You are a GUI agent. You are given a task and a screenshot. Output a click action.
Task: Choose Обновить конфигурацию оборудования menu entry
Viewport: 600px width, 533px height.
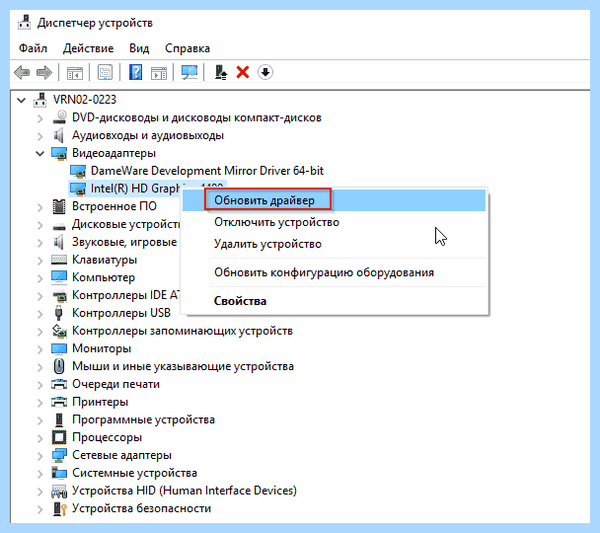pyautogui.click(x=334, y=272)
